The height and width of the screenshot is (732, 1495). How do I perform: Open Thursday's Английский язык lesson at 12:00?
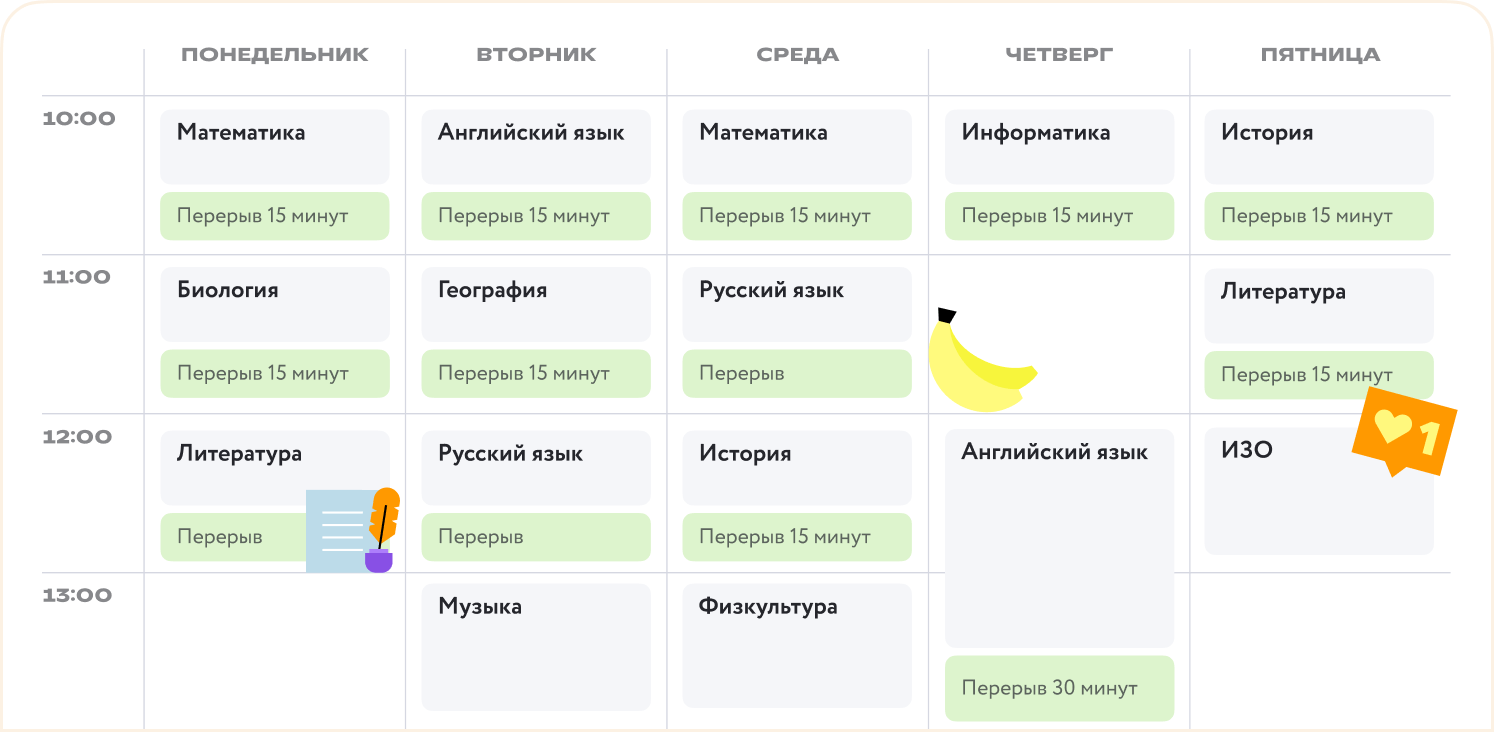coord(1059,540)
